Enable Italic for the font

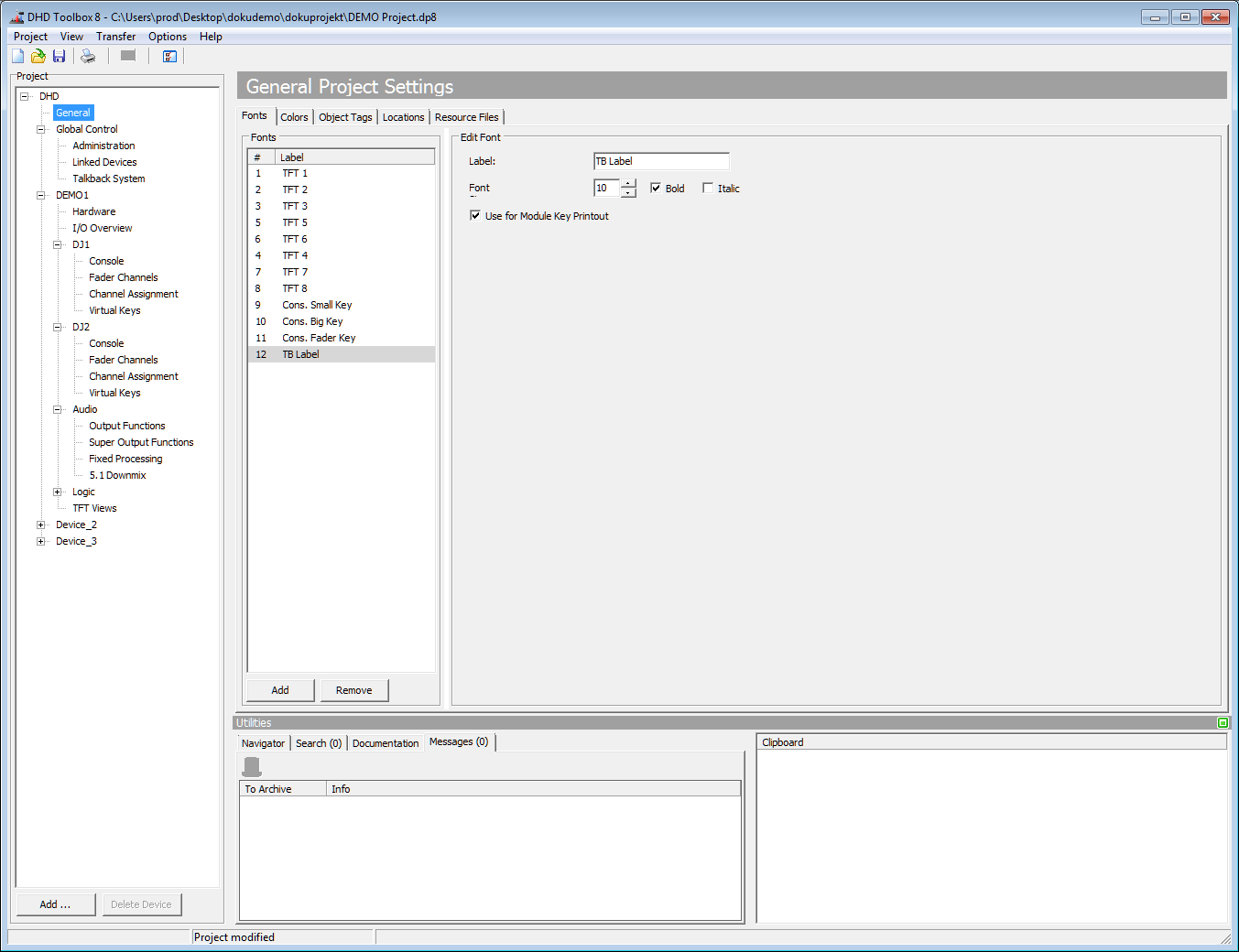click(708, 188)
